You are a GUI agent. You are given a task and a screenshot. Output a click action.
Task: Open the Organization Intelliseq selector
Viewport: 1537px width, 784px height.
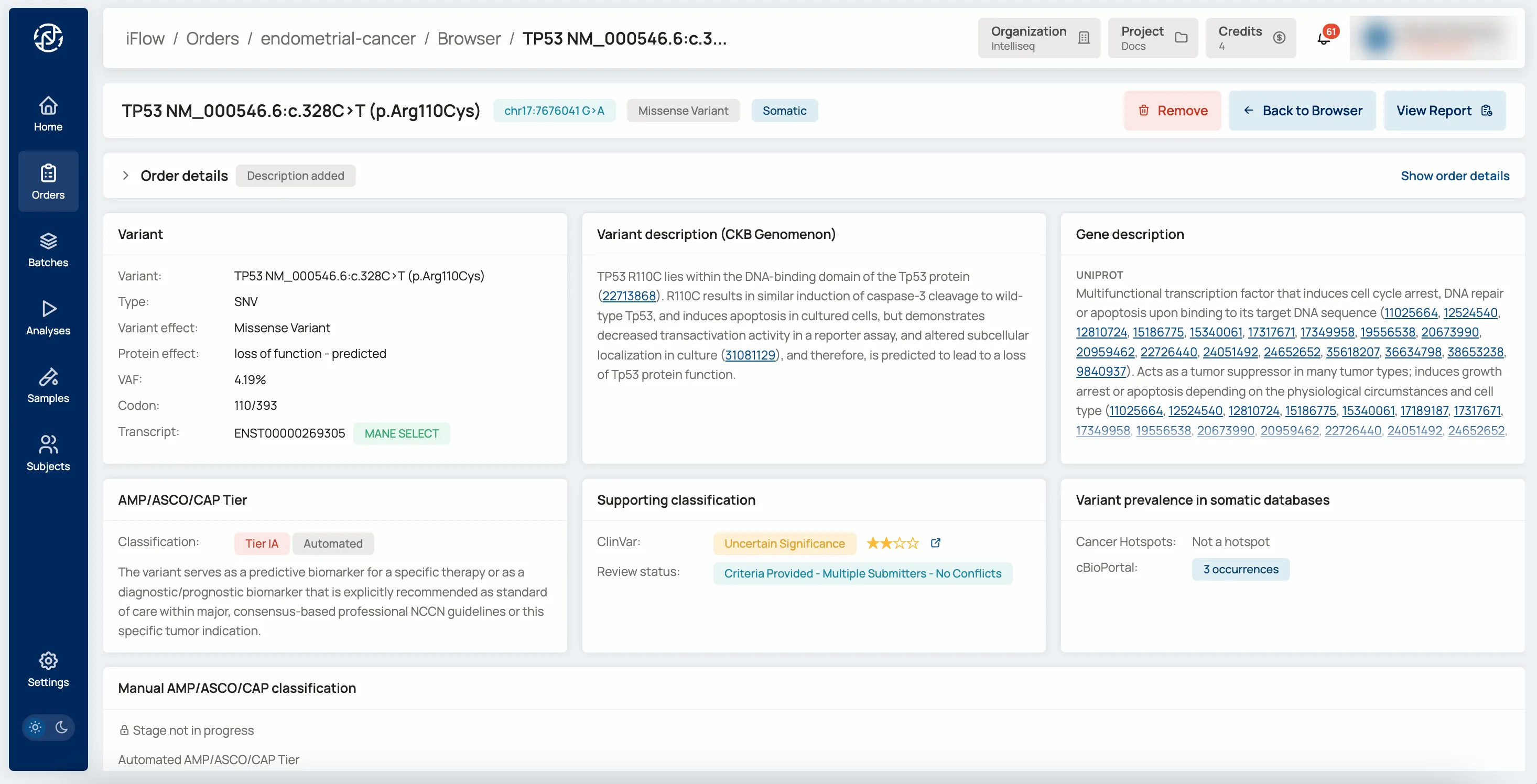(x=1039, y=38)
